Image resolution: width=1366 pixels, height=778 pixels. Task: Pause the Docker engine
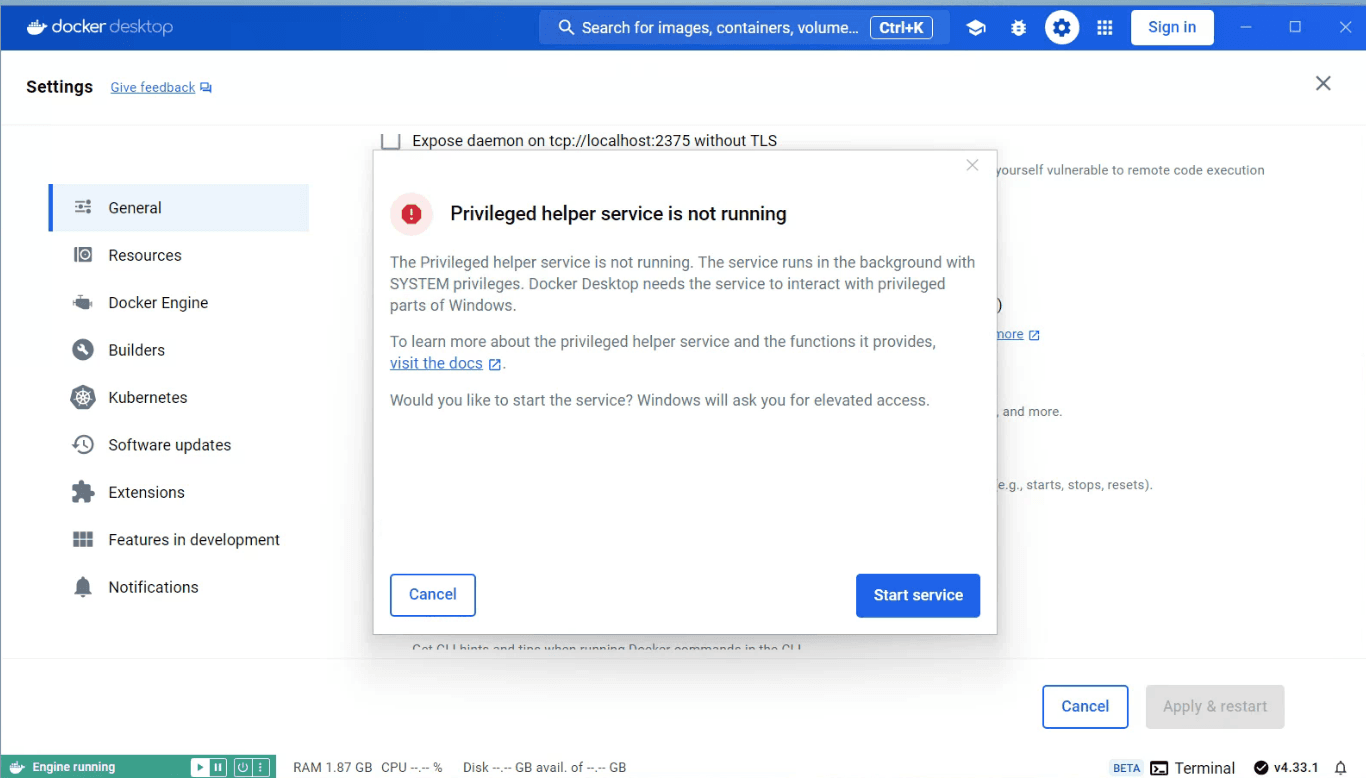[218, 767]
